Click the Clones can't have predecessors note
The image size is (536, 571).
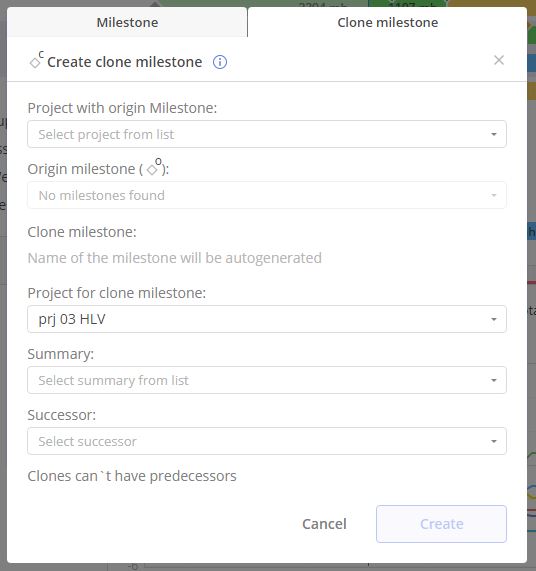point(132,476)
